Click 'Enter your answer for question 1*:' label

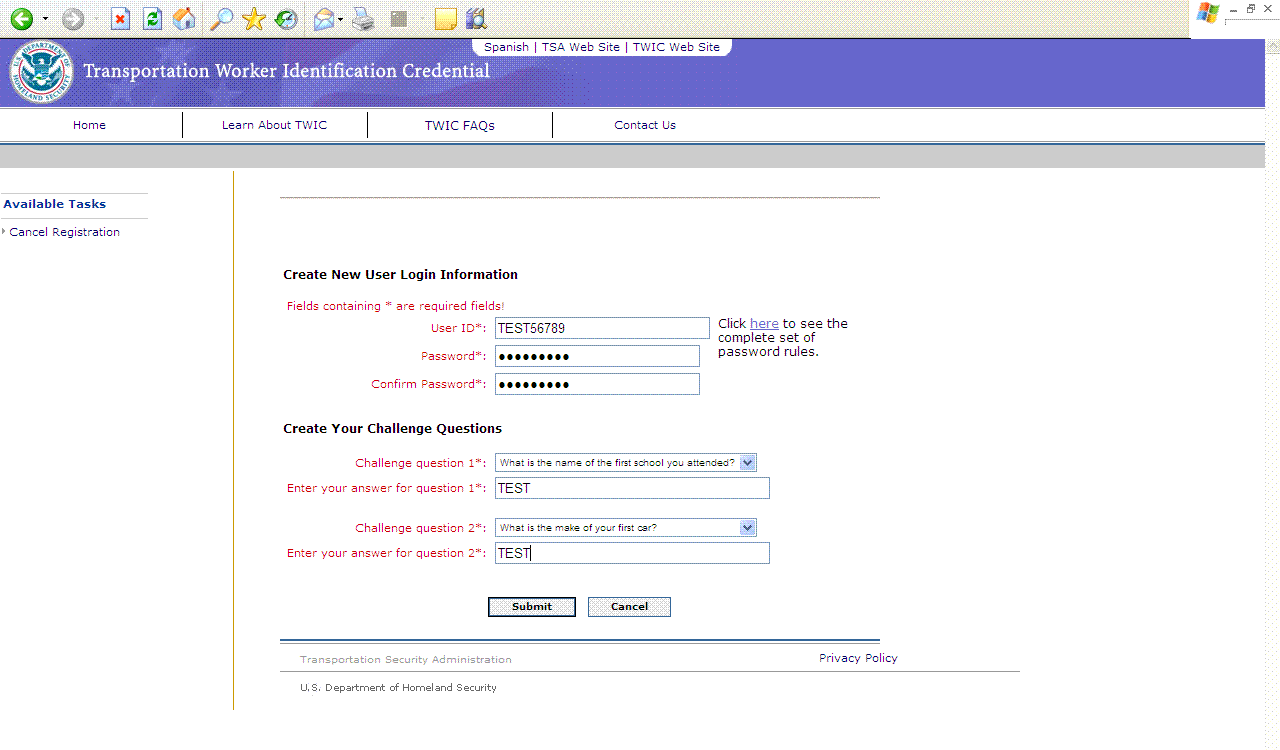click(x=387, y=489)
